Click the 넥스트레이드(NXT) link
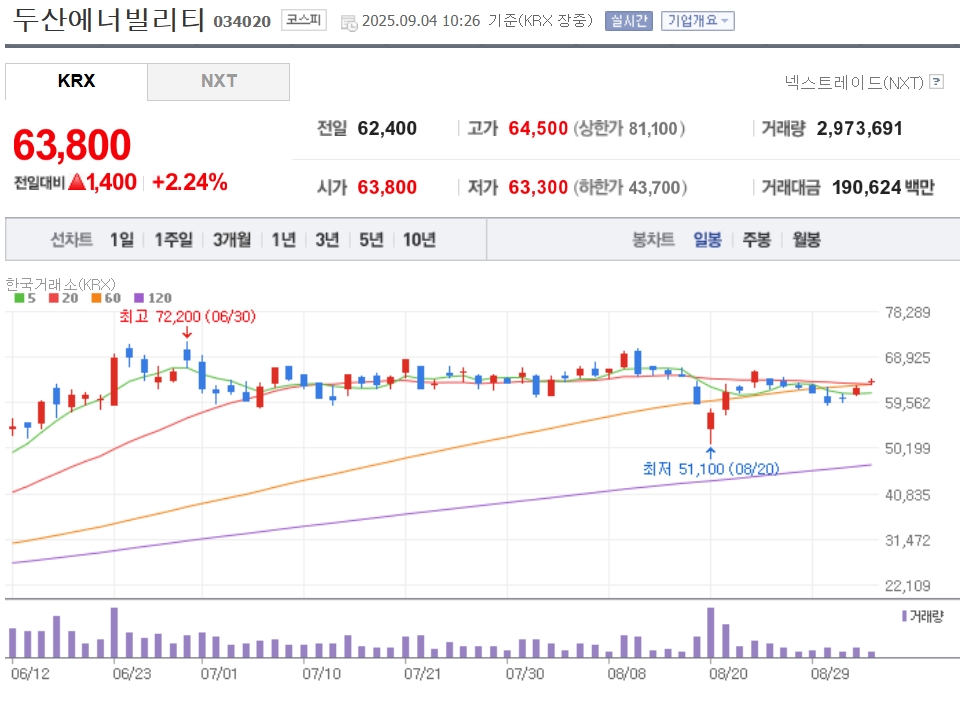The height and width of the screenshot is (703, 960). (854, 82)
